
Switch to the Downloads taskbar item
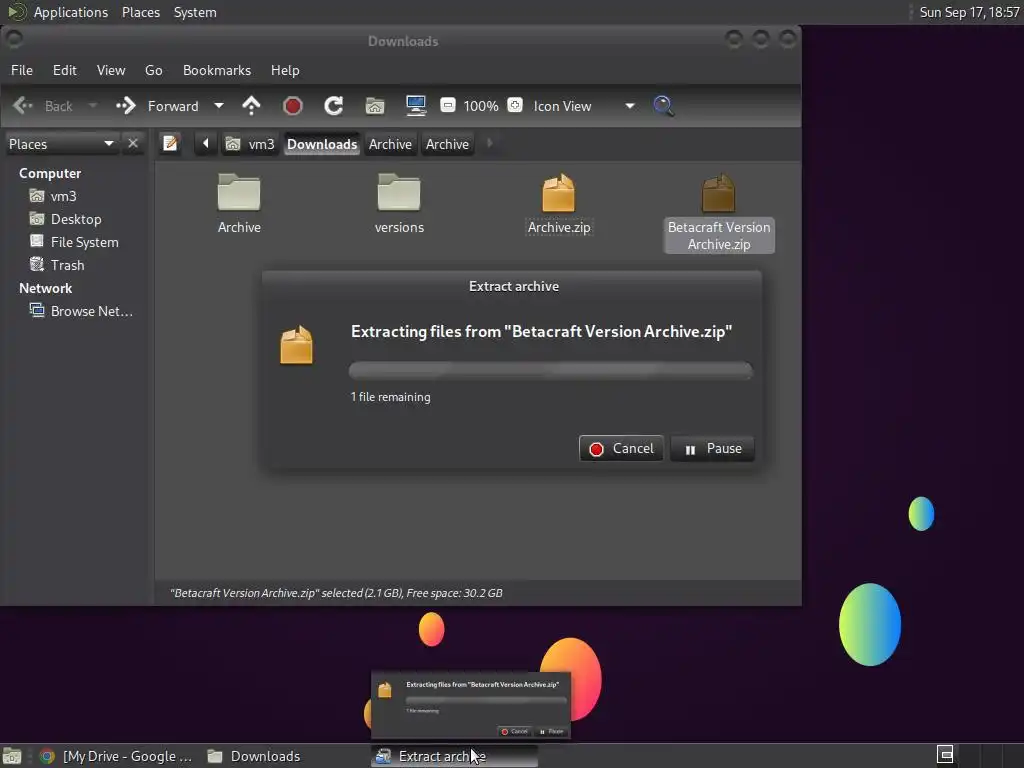click(x=254, y=756)
